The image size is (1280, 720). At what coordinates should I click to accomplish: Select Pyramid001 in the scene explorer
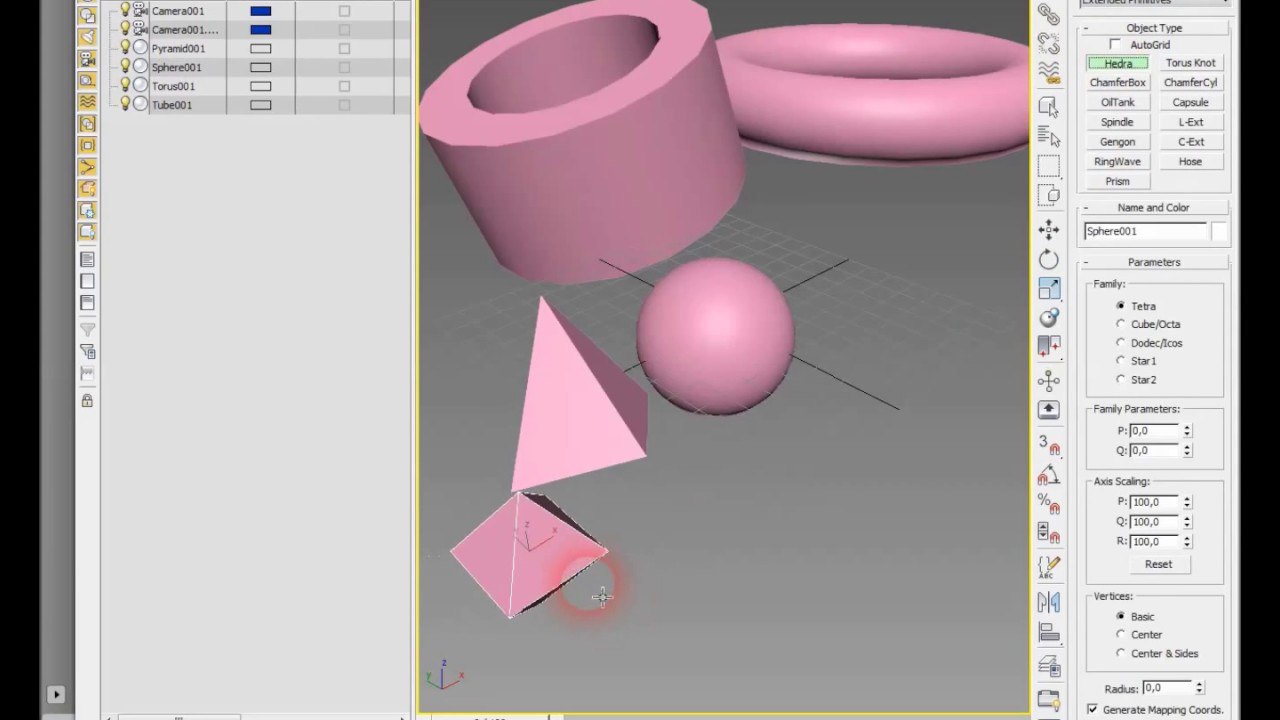(178, 48)
